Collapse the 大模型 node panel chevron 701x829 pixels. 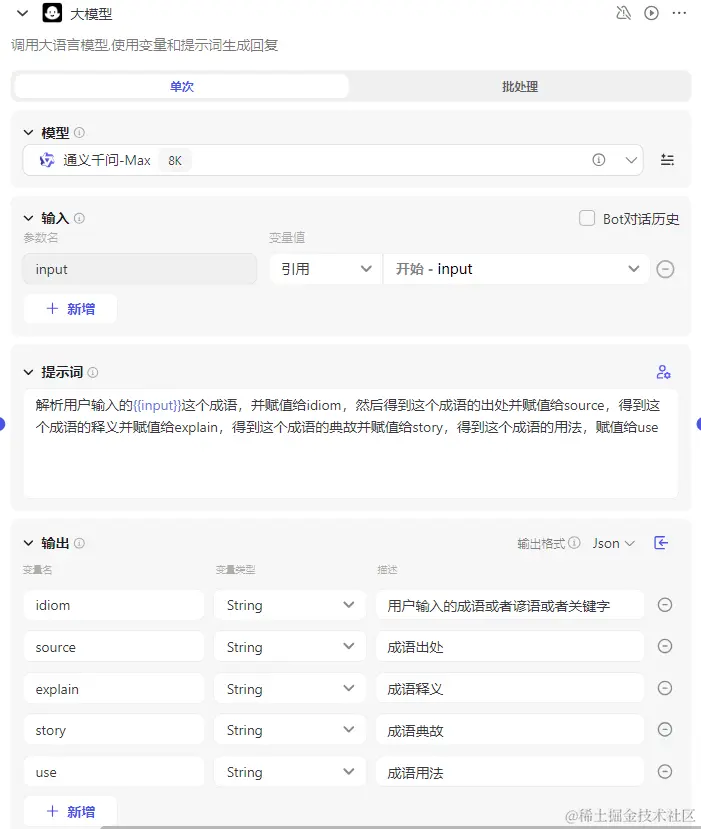pyautogui.click(x=22, y=13)
